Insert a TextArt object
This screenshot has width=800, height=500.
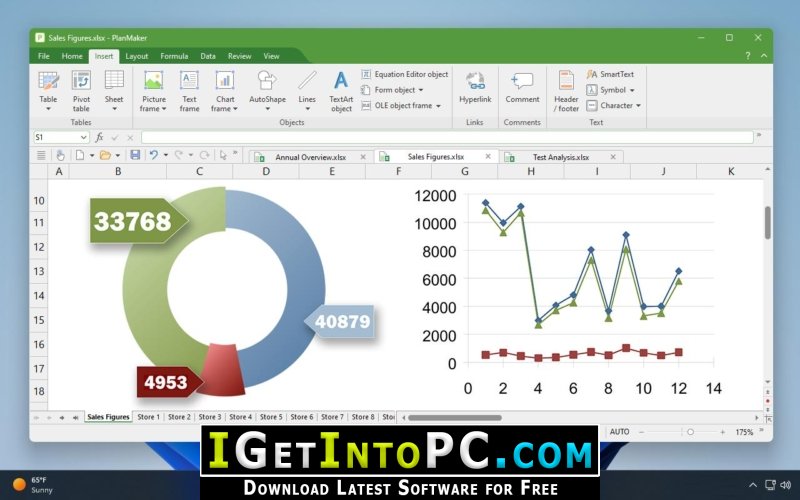(x=341, y=91)
